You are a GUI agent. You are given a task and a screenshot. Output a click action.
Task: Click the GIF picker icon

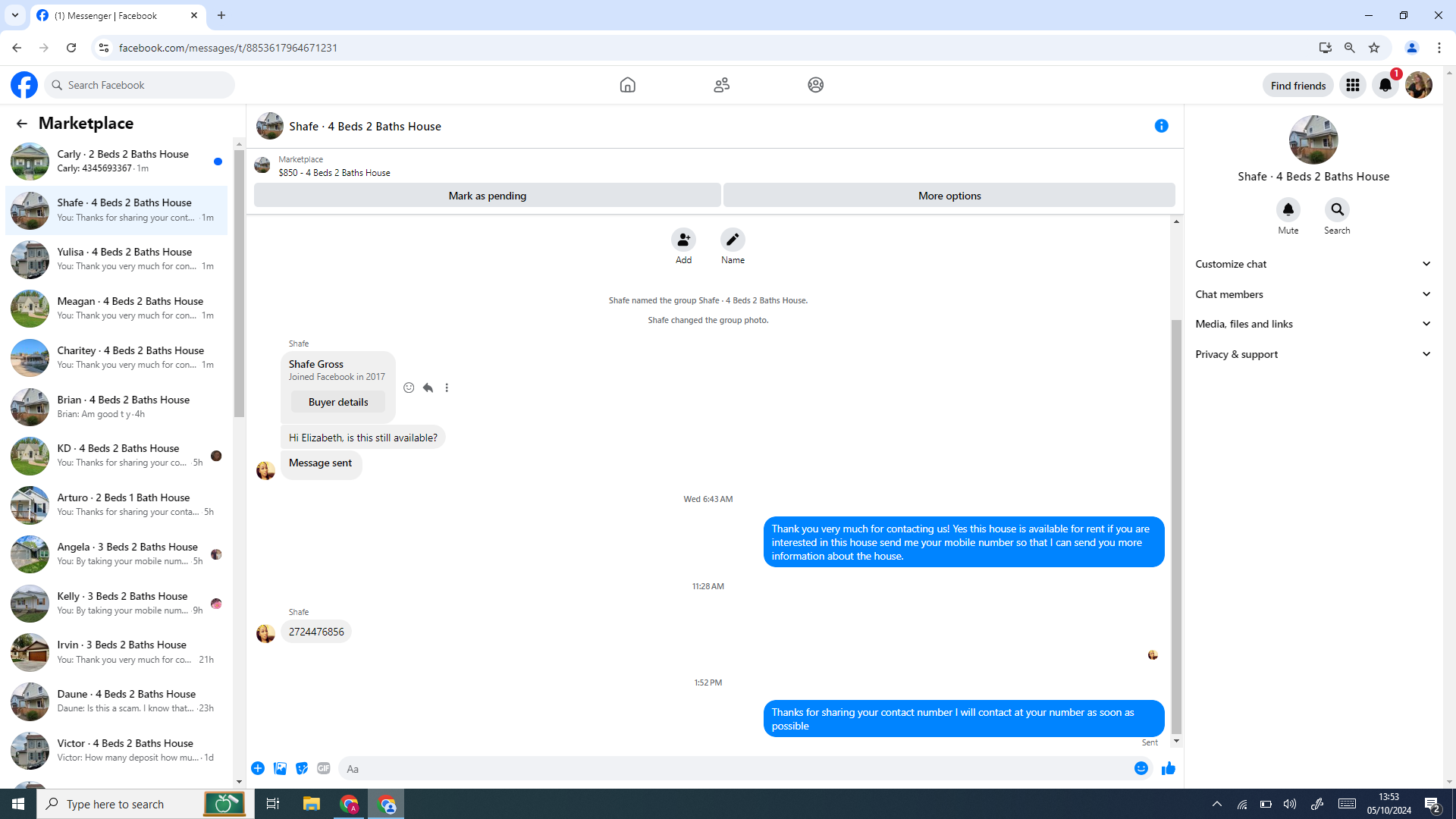[324, 768]
